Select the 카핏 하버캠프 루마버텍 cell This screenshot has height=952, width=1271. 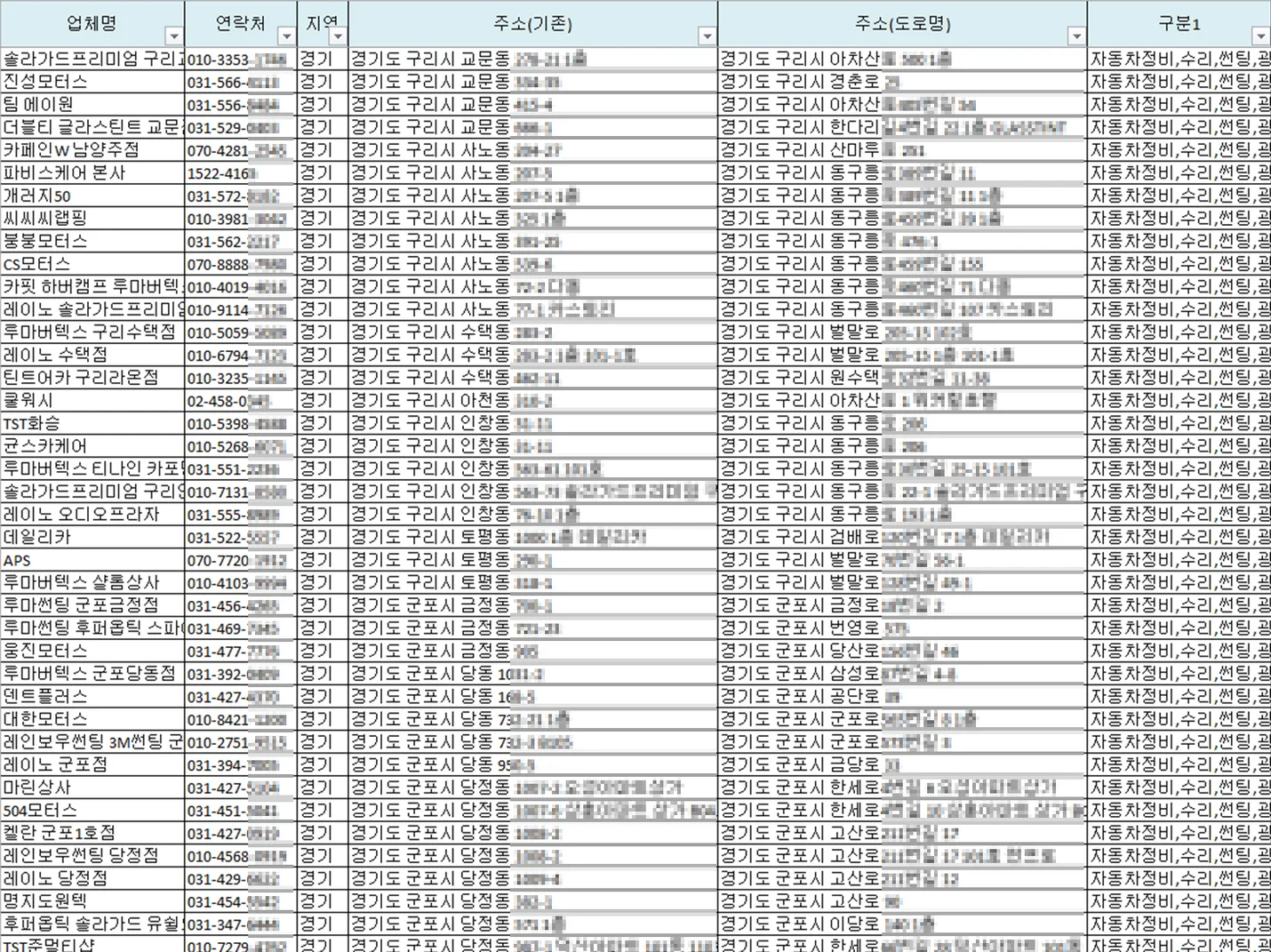pyautogui.click(x=92, y=287)
